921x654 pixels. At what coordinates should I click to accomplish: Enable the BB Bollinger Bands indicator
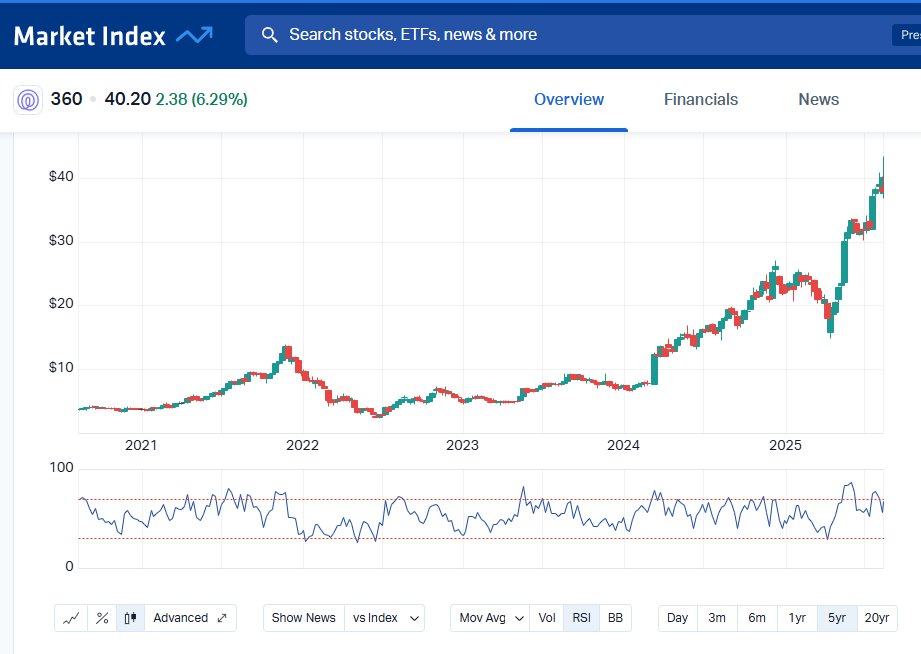[615, 618]
